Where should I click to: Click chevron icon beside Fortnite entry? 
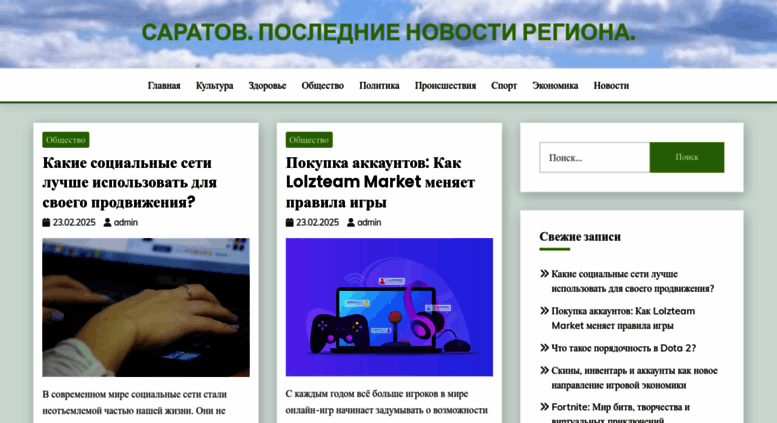[545, 407]
